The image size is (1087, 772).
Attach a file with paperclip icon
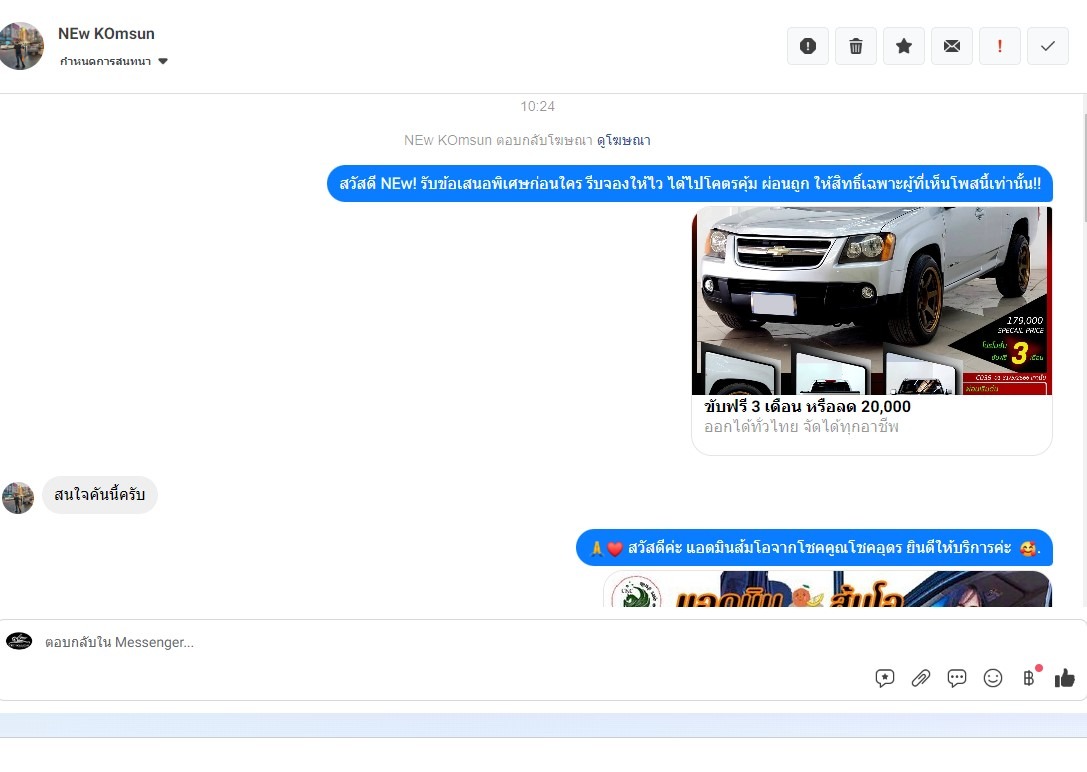point(921,678)
